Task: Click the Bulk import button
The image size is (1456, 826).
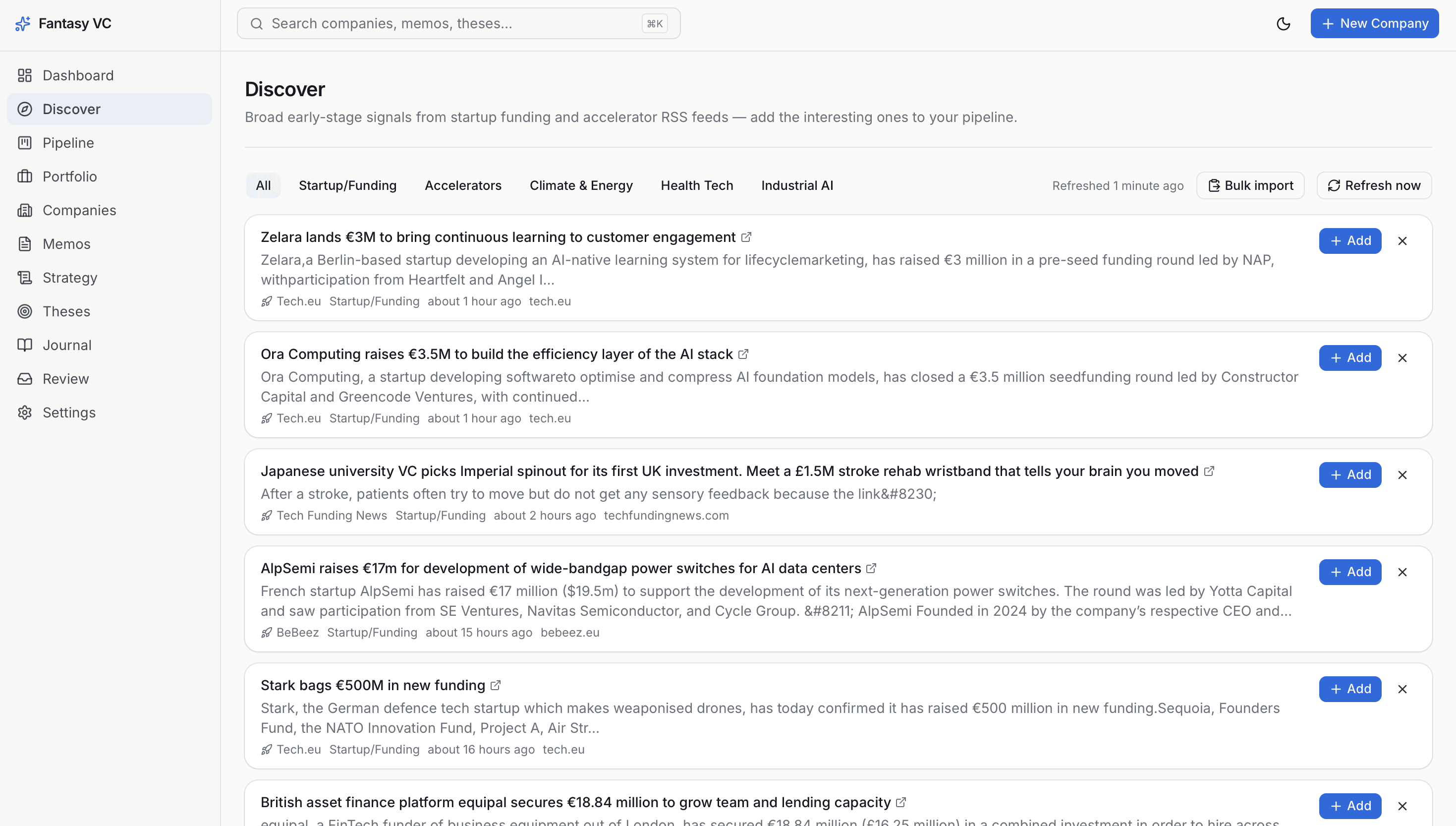Action: tap(1250, 185)
